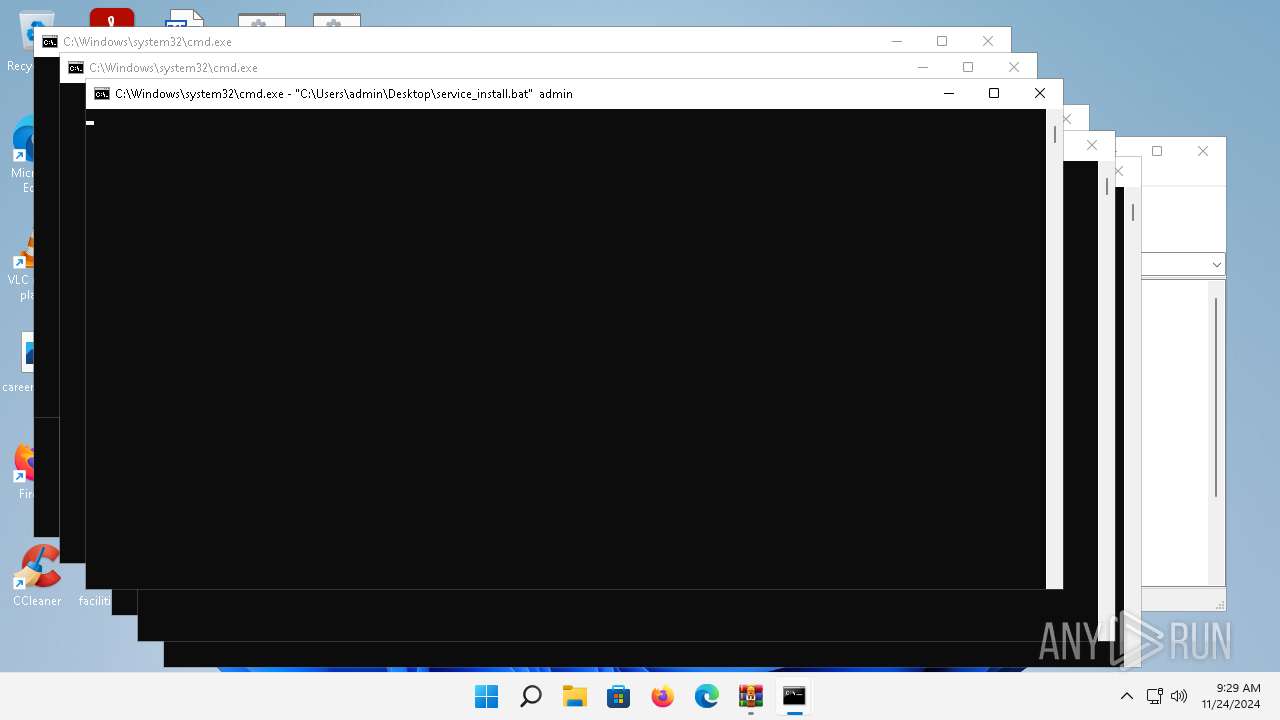Image resolution: width=1280 pixels, height=720 pixels.
Task: Open the CCleaner desktop shortcut
Action: [x=37, y=576]
